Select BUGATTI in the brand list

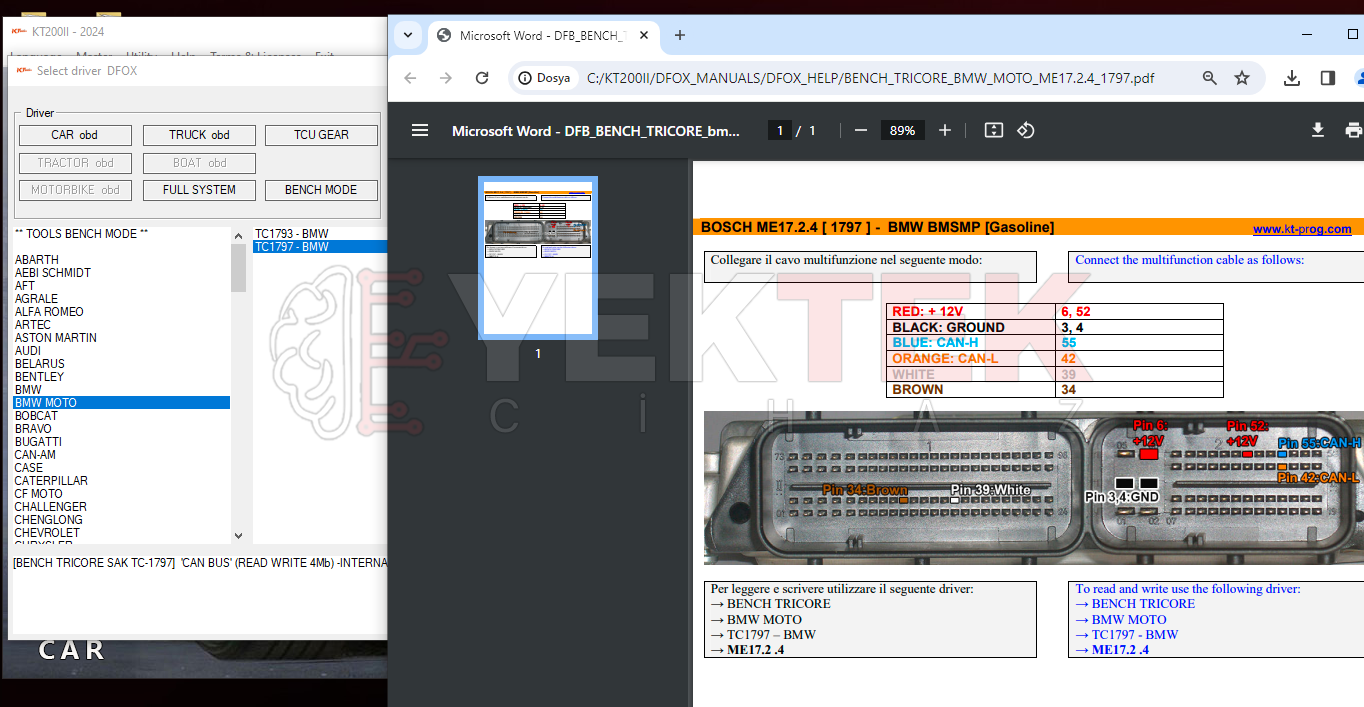pyautogui.click(x=121, y=442)
